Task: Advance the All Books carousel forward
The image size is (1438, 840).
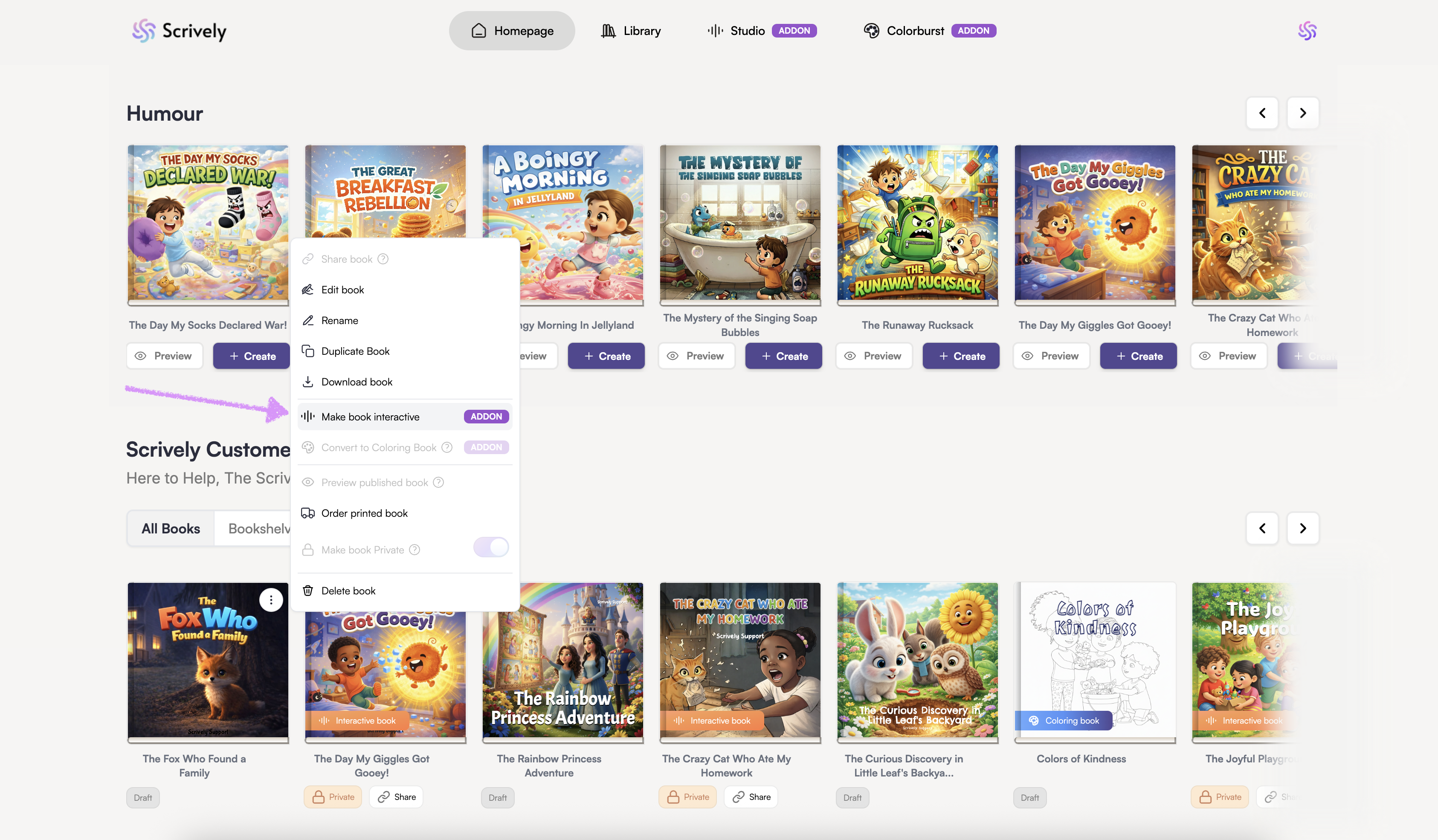Action: coord(1303,528)
